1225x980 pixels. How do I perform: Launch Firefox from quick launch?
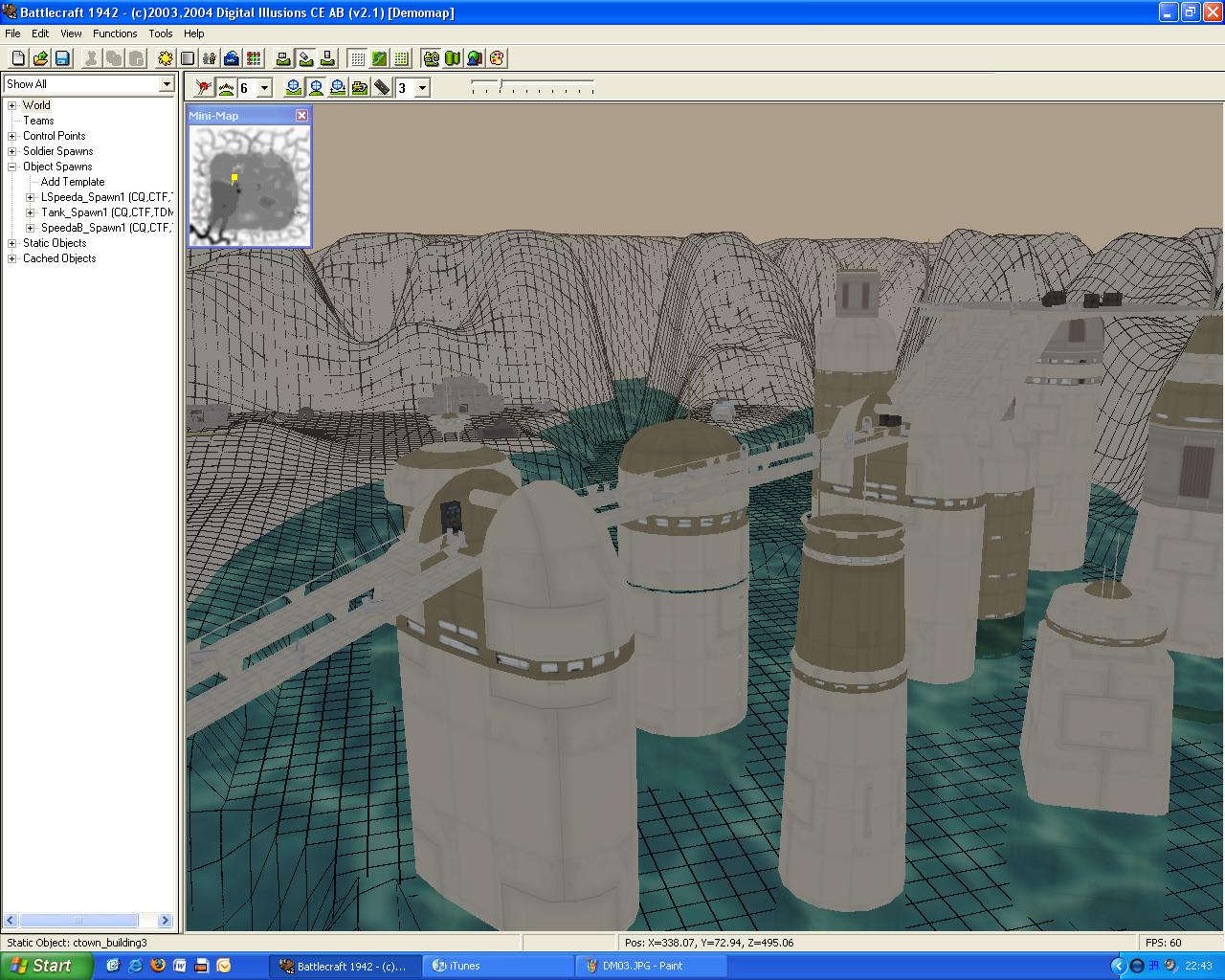pyautogui.click(x=157, y=966)
